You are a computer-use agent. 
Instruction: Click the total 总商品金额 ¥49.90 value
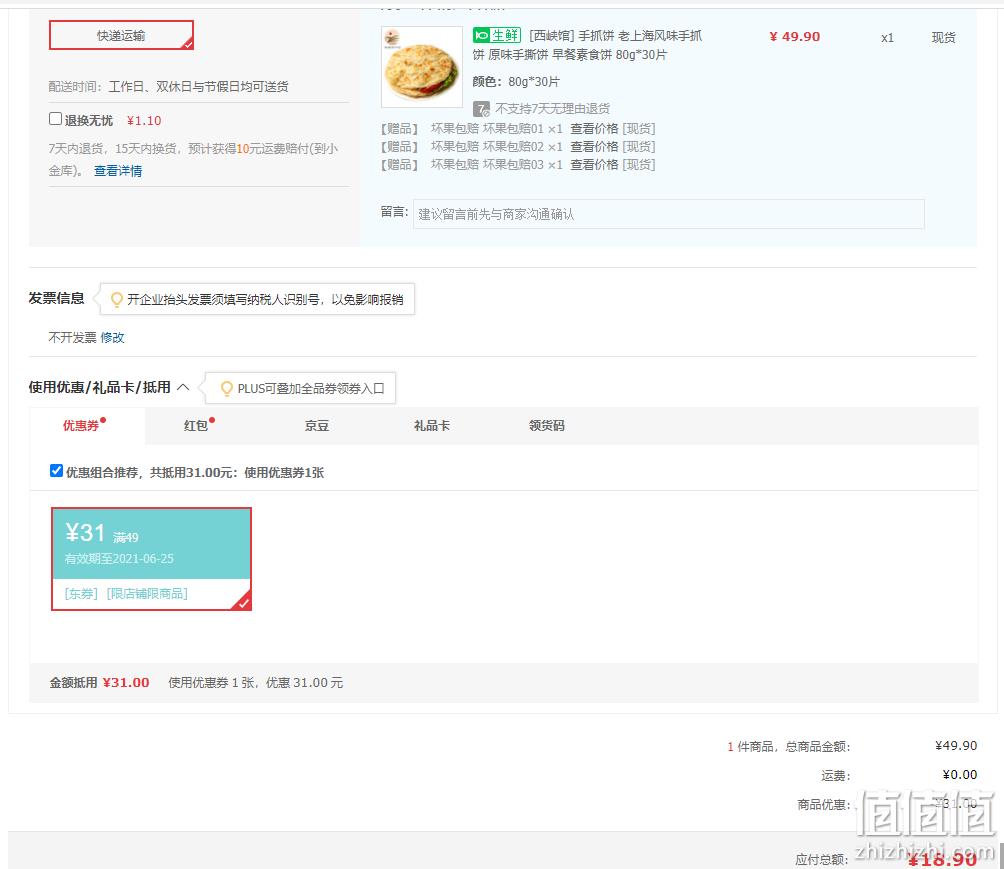(x=955, y=745)
